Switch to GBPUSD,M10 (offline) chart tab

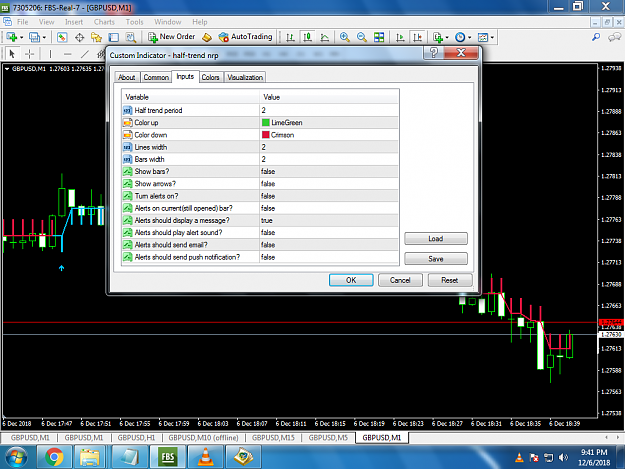203,438
